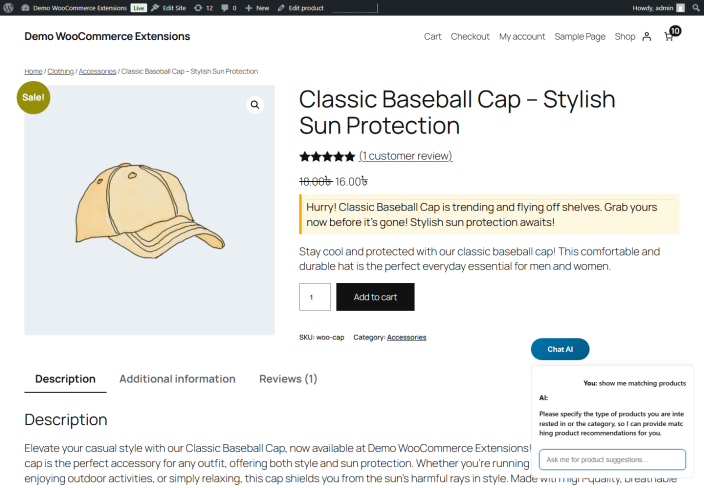Click the Demo WooCommerce Extensions site title
The width and height of the screenshot is (704, 488).
pos(107,36)
